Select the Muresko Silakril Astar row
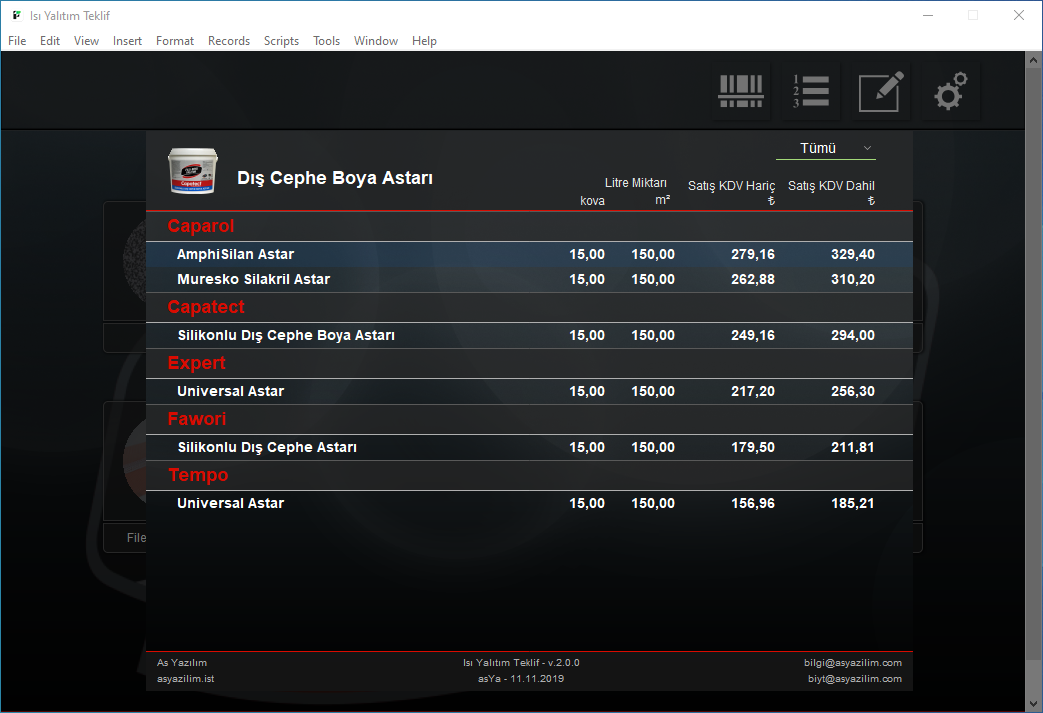This screenshot has height=713, width=1043. [529, 279]
